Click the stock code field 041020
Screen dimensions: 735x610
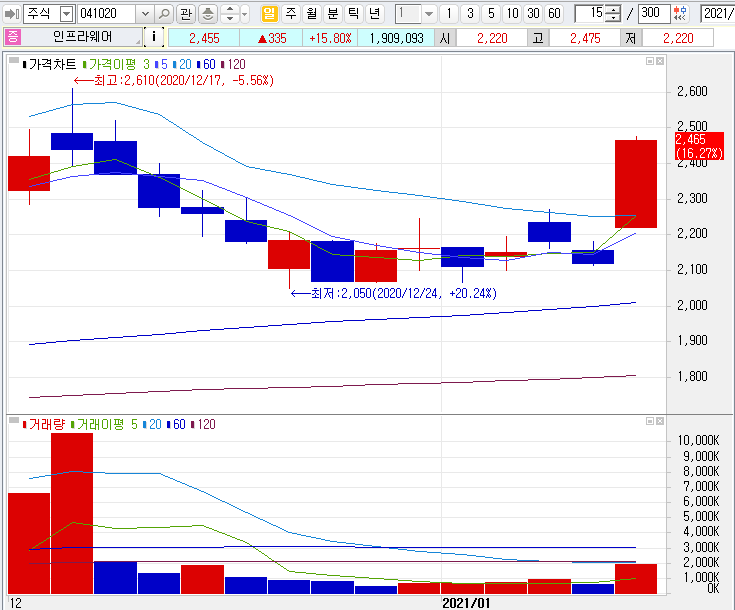tap(107, 14)
